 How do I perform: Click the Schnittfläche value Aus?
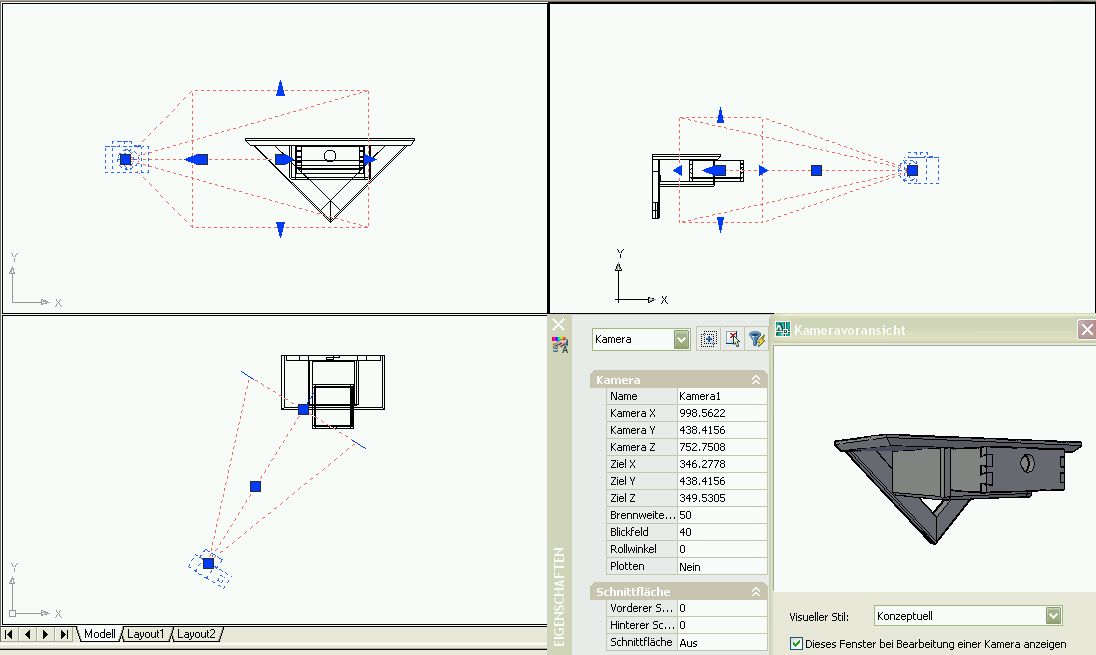pyautogui.click(x=722, y=642)
